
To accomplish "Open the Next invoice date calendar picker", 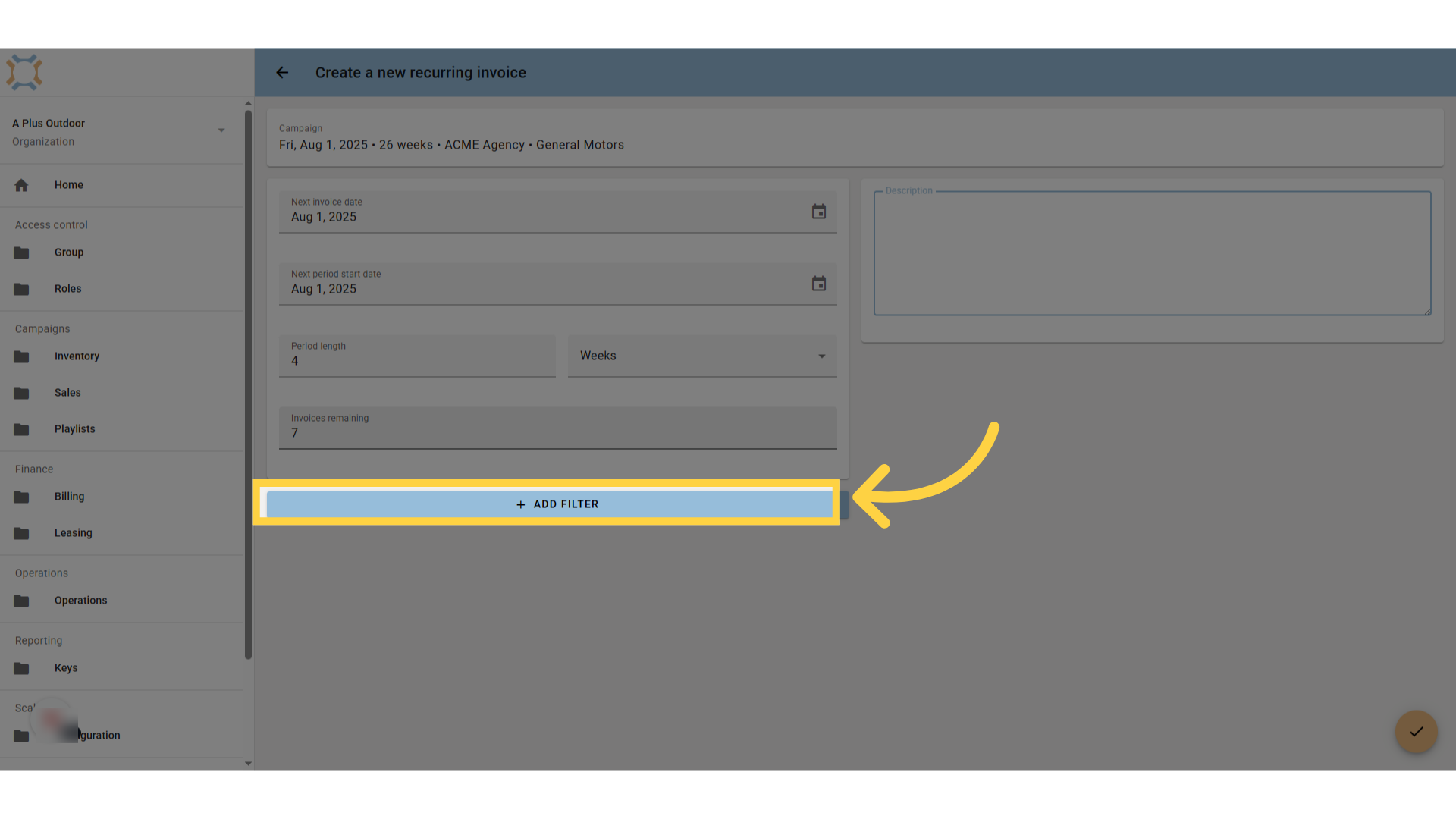I will tap(819, 212).
